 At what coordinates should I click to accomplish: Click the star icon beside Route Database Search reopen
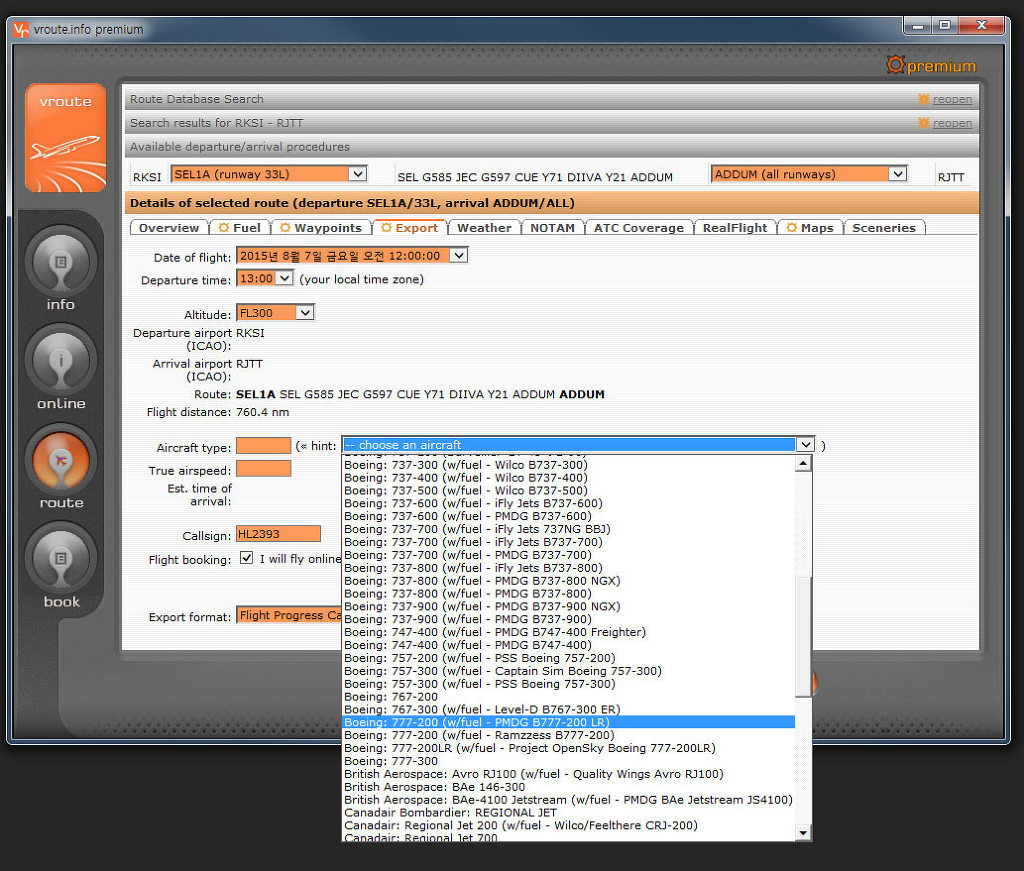click(923, 99)
